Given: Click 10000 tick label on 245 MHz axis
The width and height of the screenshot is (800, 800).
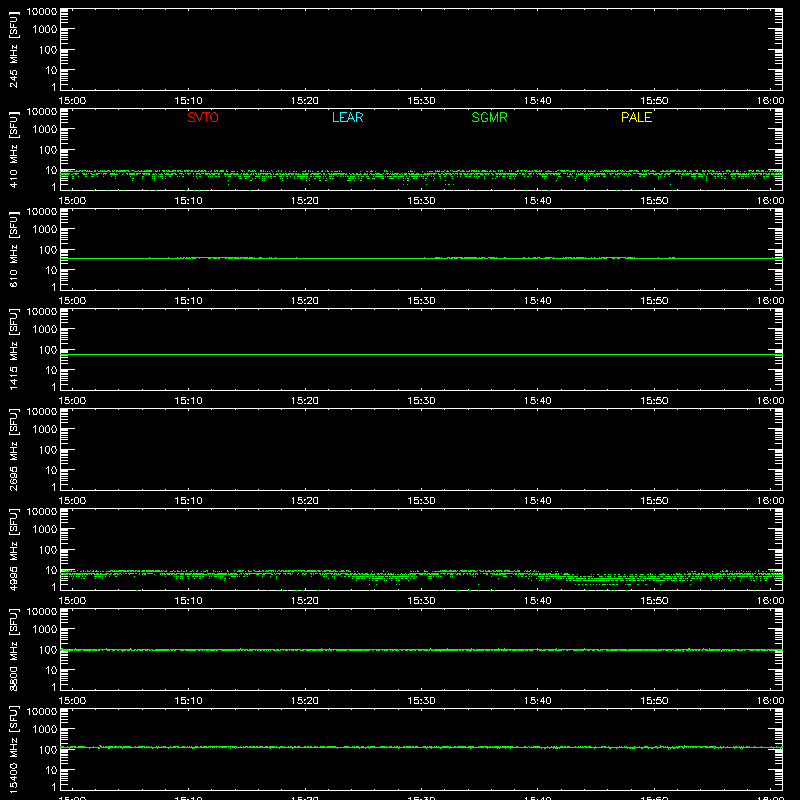Looking at the screenshot, I should coord(42,12).
